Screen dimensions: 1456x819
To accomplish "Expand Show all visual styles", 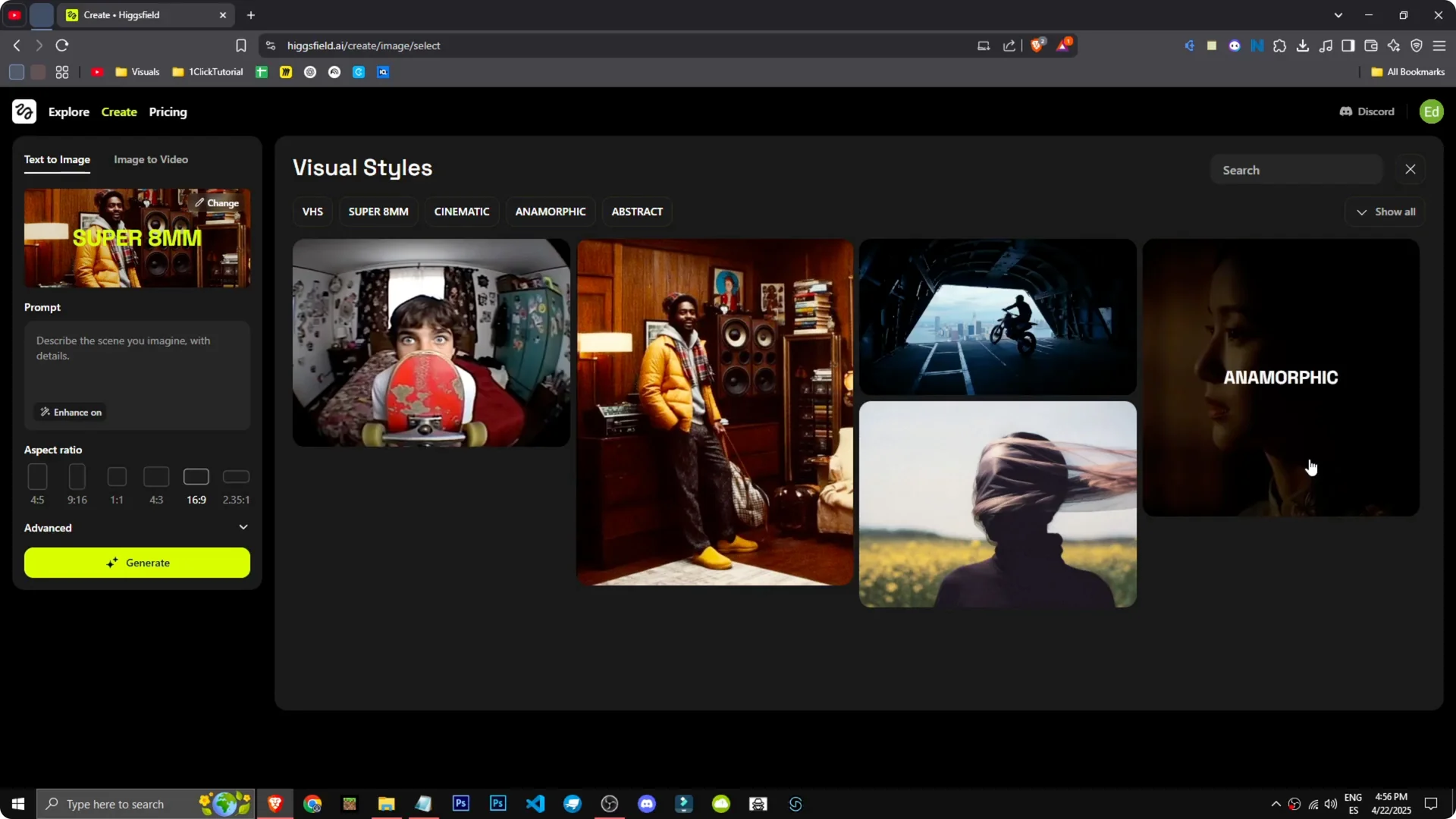I will click(1385, 212).
